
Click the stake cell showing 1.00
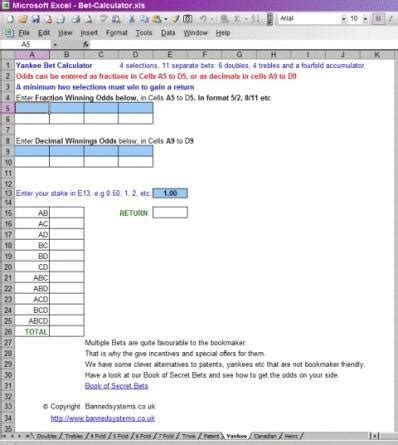(170, 193)
